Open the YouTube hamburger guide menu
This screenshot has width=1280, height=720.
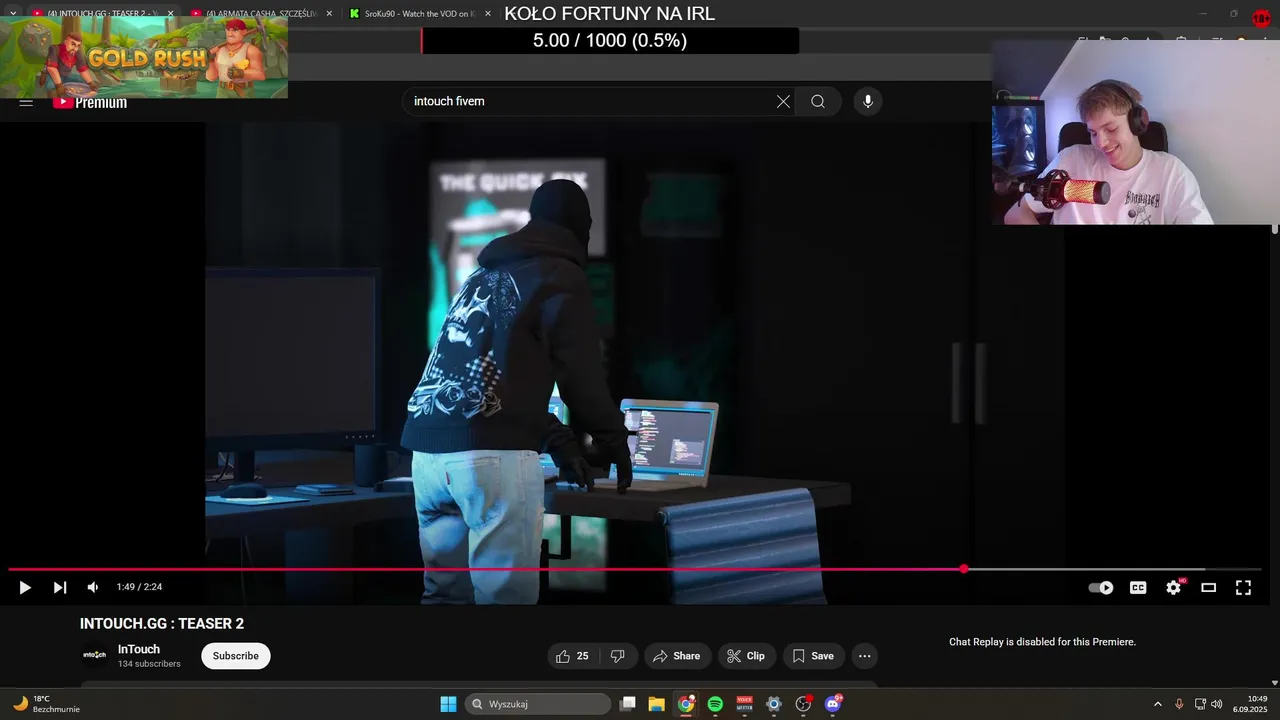[26, 102]
